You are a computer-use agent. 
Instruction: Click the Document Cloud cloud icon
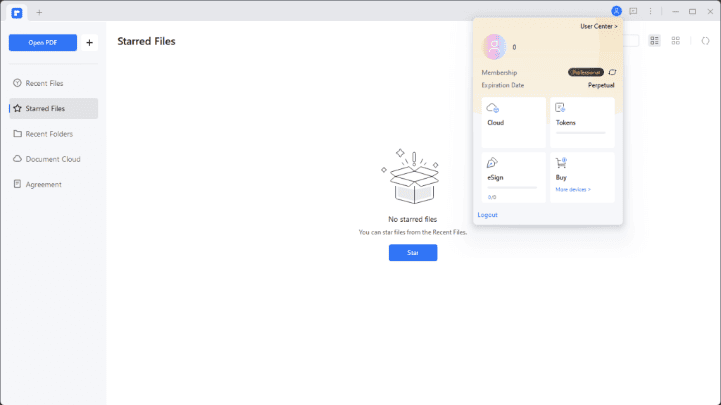pos(17,159)
